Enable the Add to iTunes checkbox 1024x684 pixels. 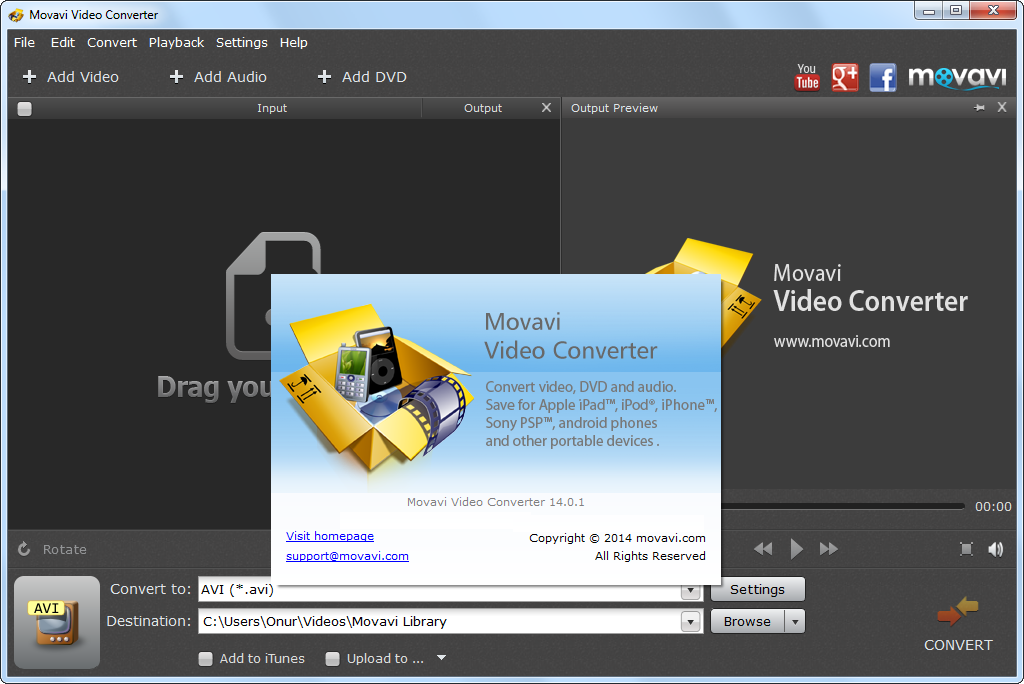(x=206, y=659)
